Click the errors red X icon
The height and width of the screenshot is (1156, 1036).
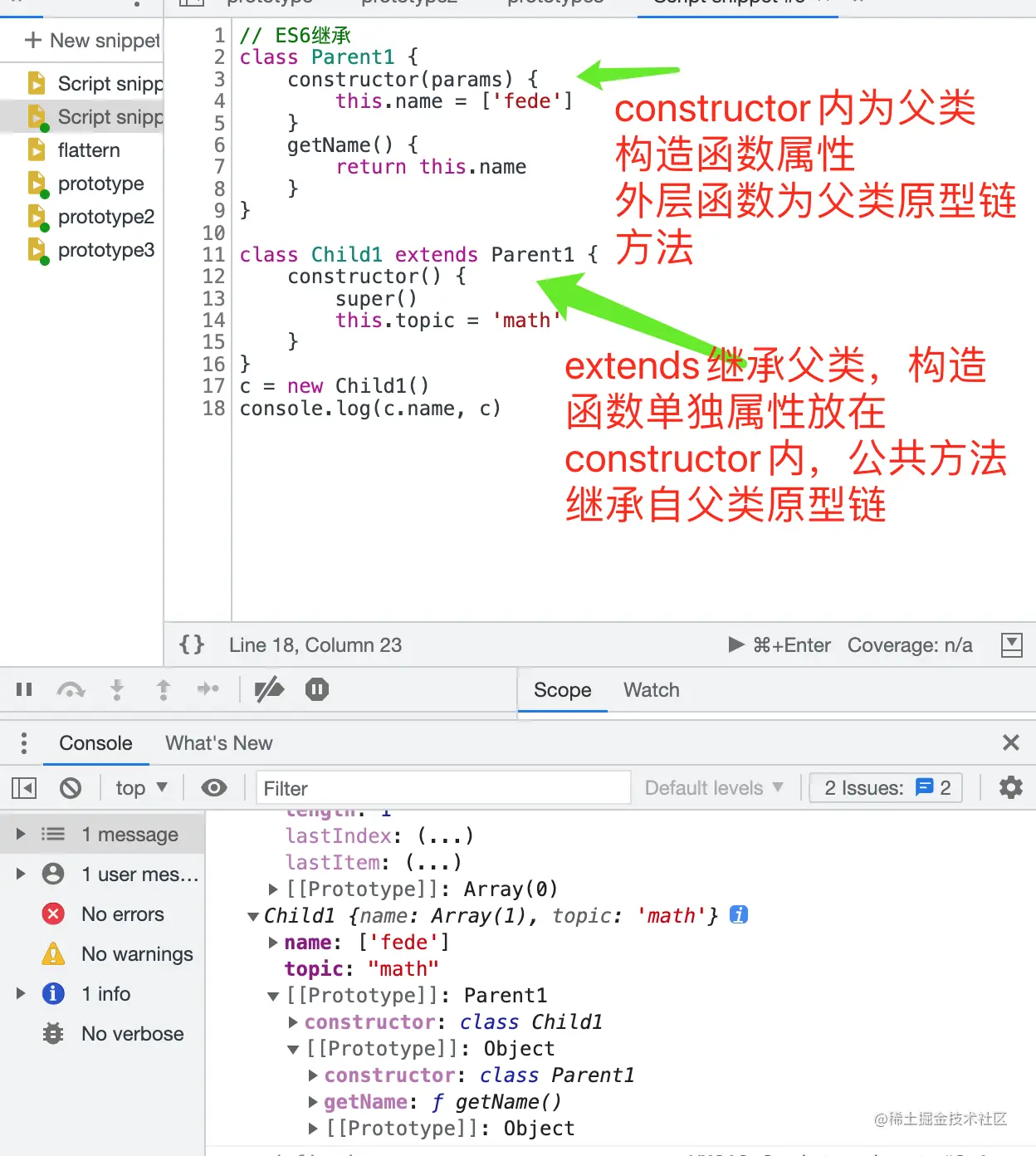coord(53,914)
